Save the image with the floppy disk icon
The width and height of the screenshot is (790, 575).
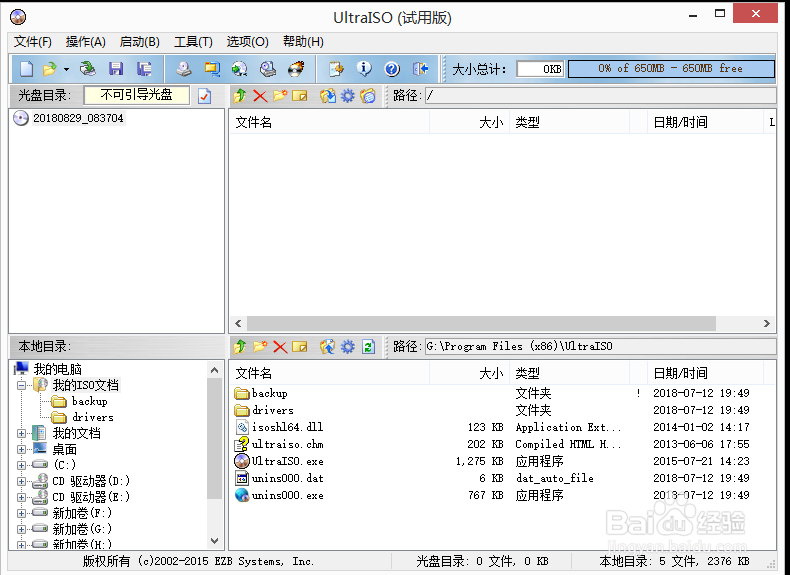click(116, 69)
